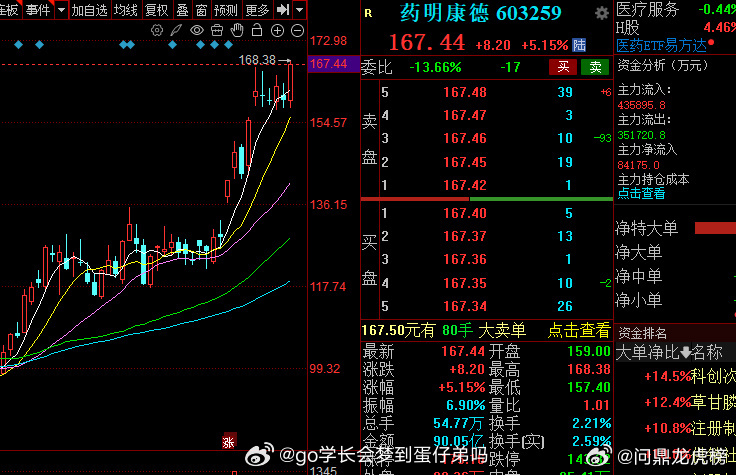Click the 委比 -13.66% value
Viewport: 736px width, 475px height.
(x=435, y=68)
